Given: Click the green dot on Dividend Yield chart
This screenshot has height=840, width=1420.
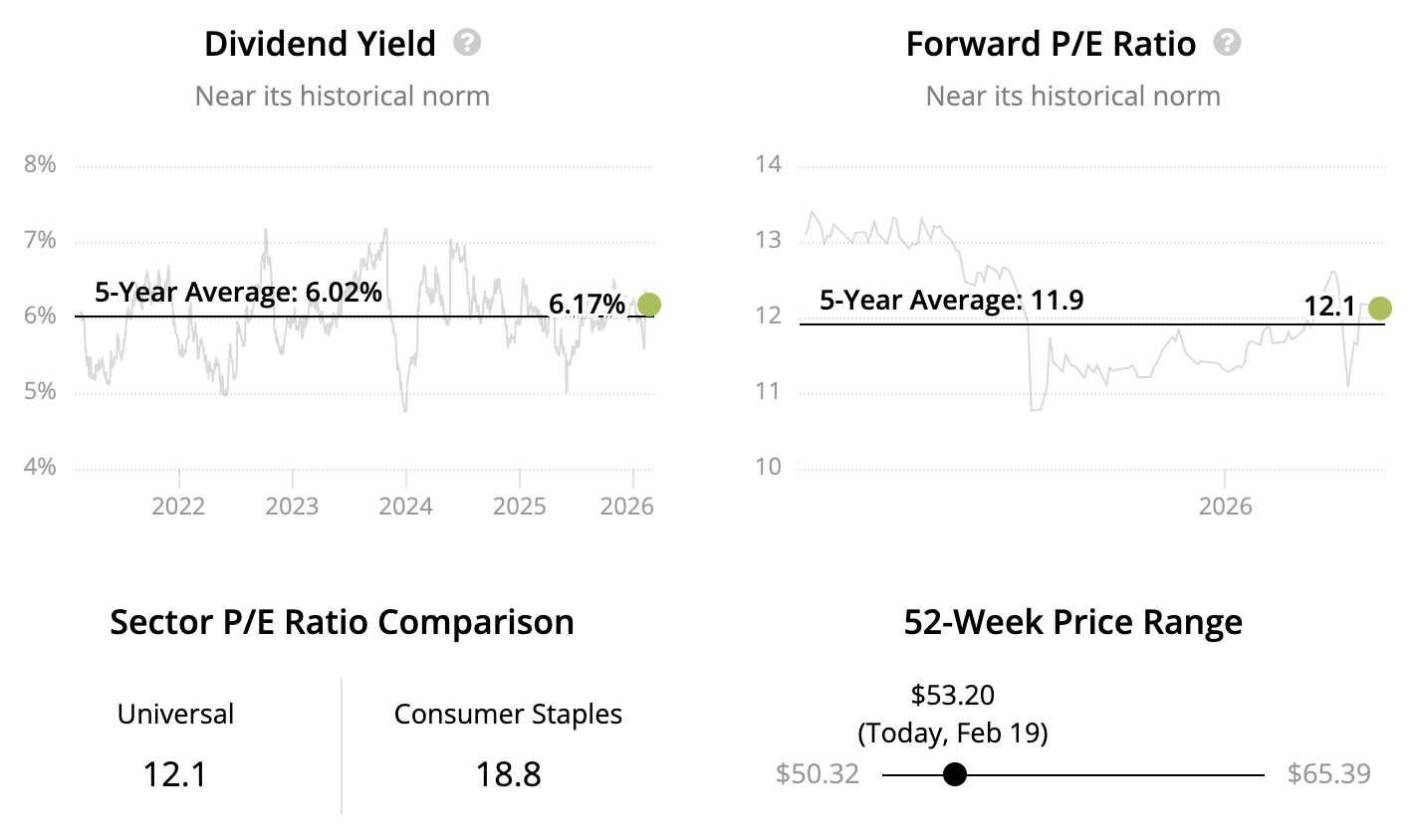Looking at the screenshot, I should tap(648, 305).
